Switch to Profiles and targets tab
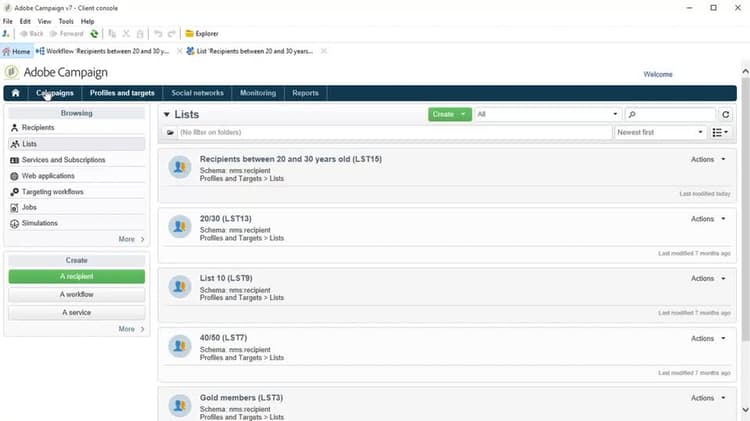The width and height of the screenshot is (750, 421). [x=122, y=93]
